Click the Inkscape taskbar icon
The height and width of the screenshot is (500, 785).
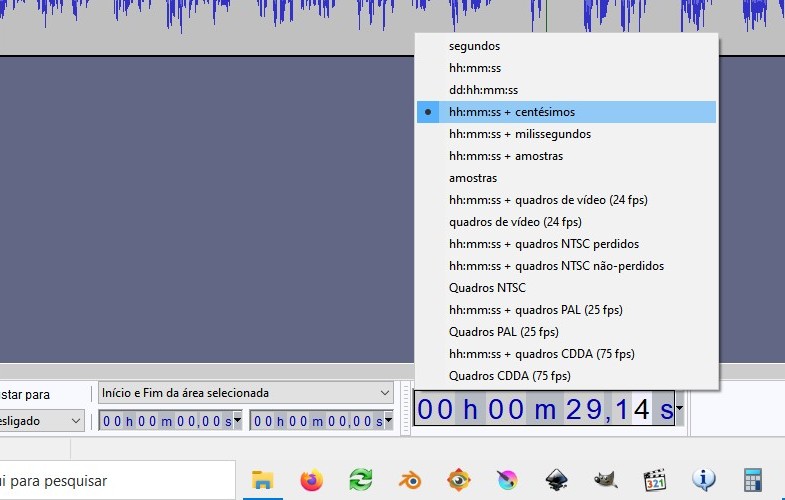pos(557,481)
